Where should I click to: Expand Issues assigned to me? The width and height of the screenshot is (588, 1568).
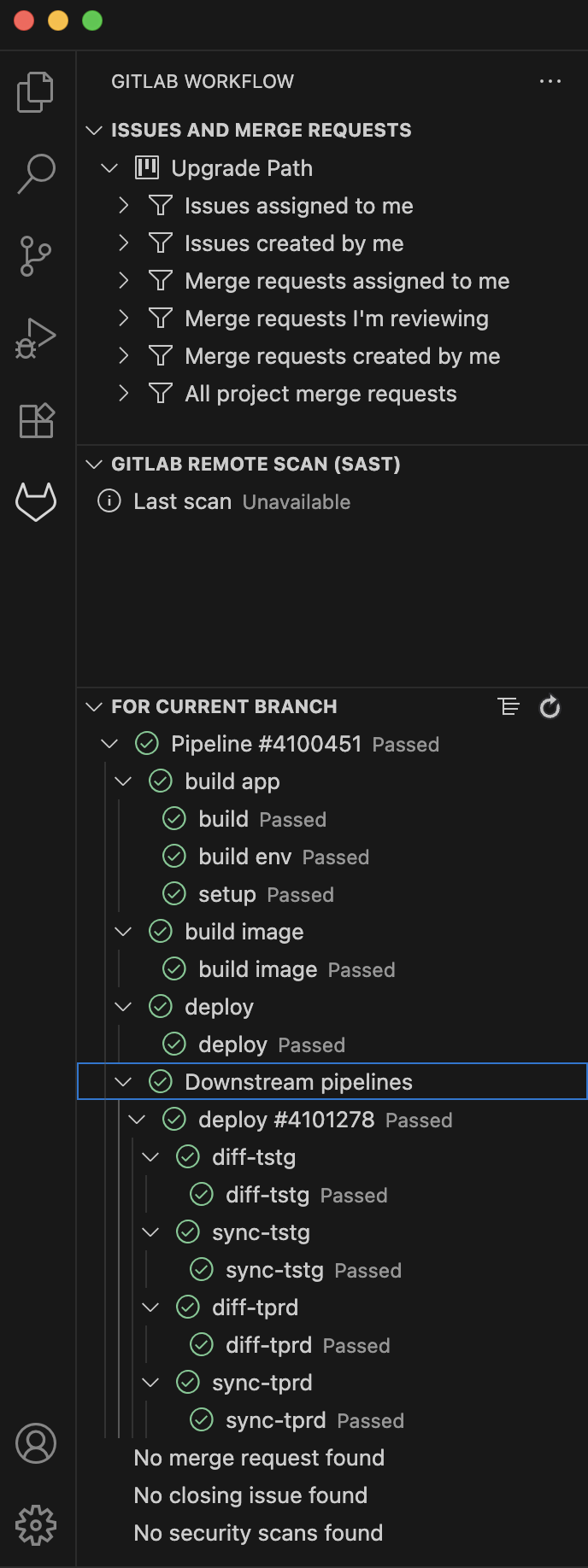click(x=124, y=205)
